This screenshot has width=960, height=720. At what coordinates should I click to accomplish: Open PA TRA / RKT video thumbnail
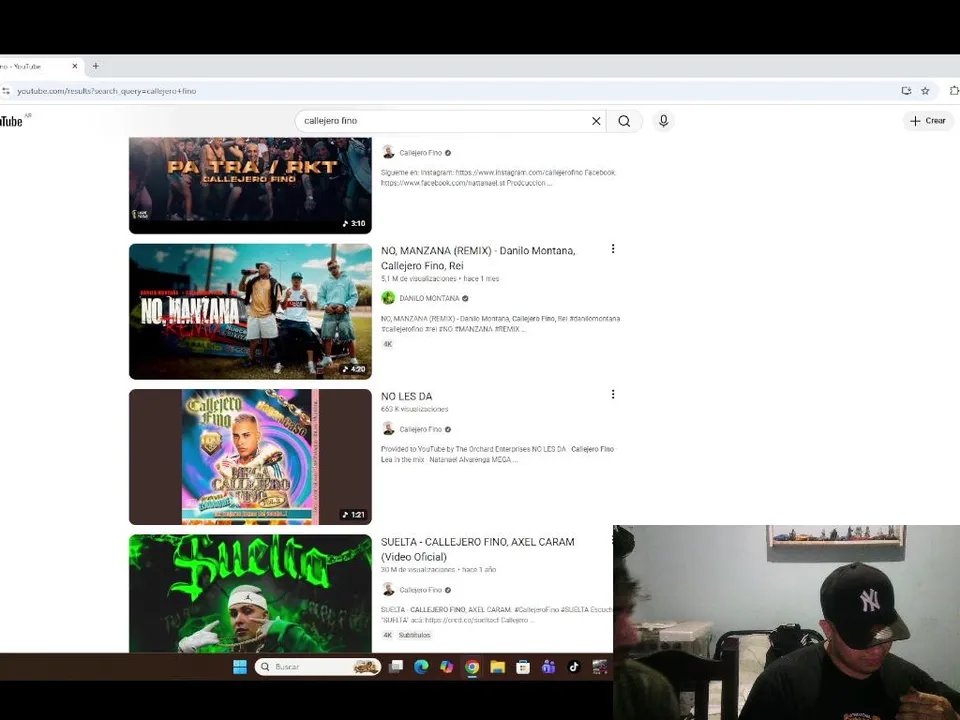coord(250,186)
